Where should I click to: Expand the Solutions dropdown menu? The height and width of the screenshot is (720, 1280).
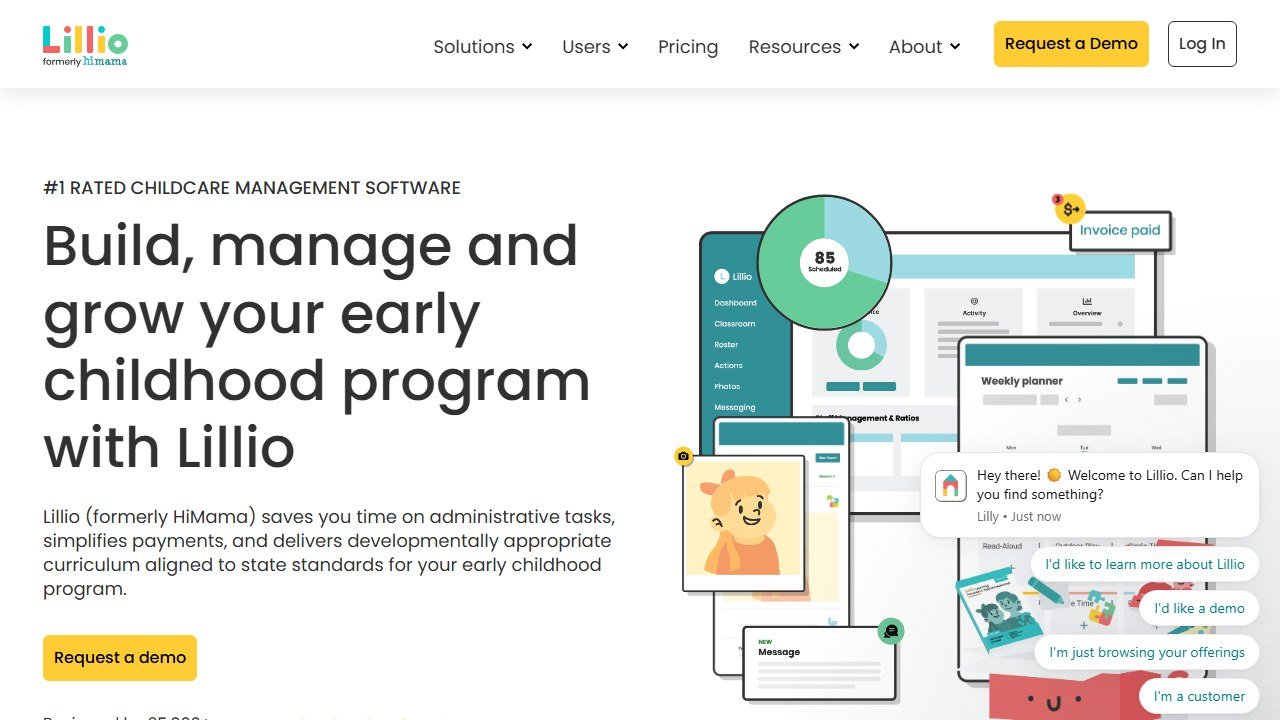pos(483,47)
